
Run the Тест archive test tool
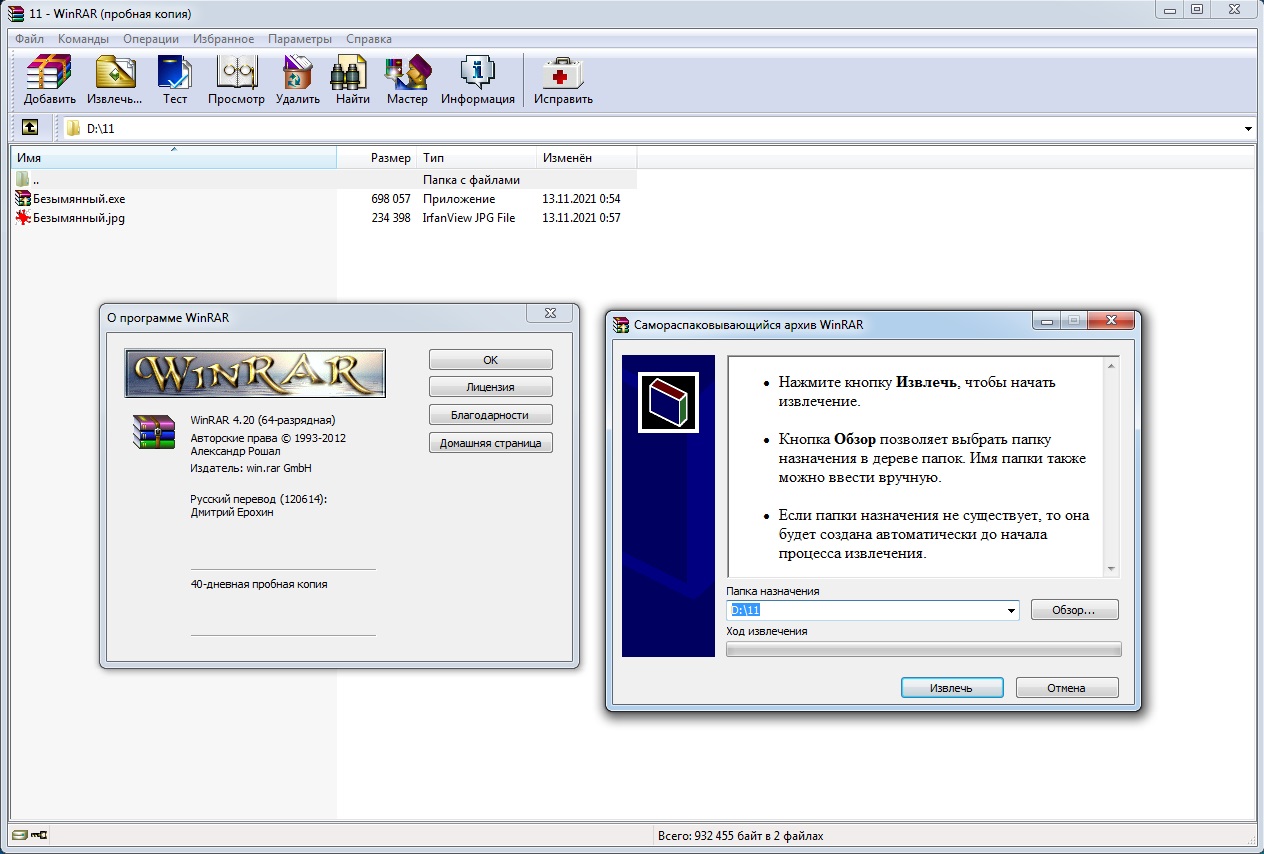tap(175, 80)
